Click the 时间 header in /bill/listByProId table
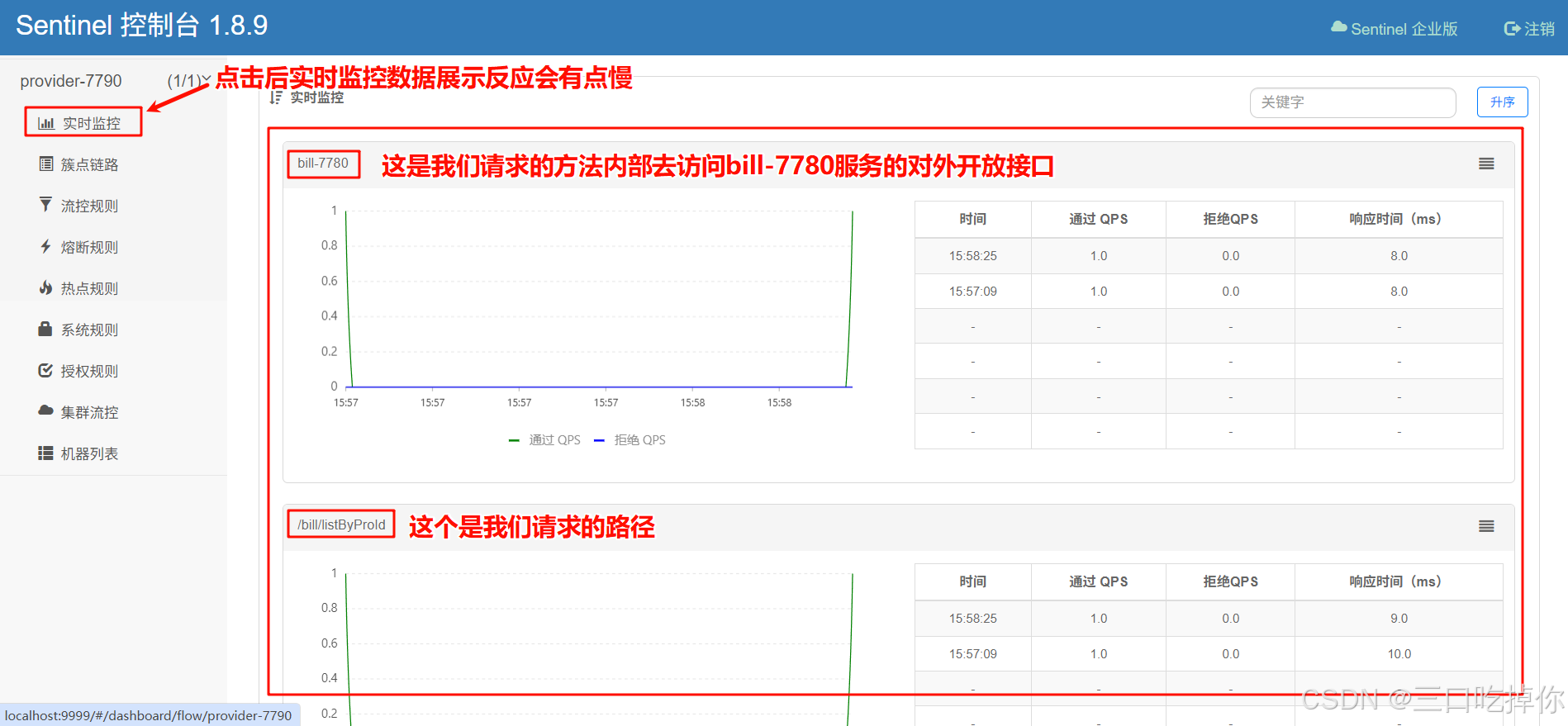This screenshot has height=726, width=1568. 972,581
